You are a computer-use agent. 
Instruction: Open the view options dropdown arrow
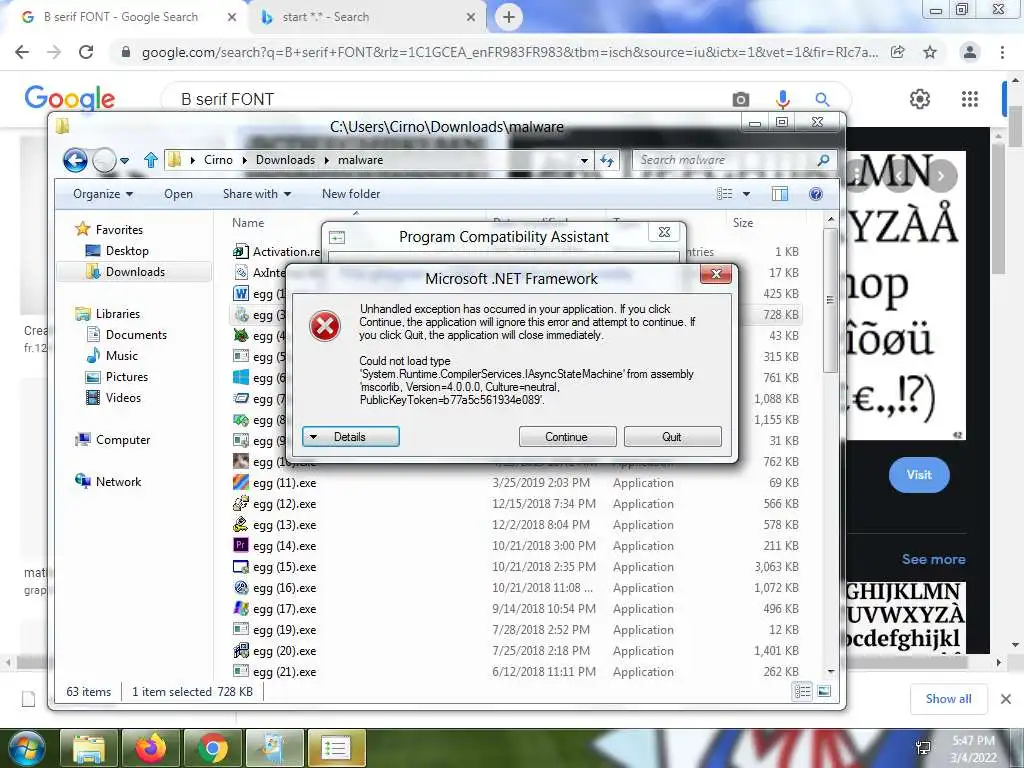746,194
